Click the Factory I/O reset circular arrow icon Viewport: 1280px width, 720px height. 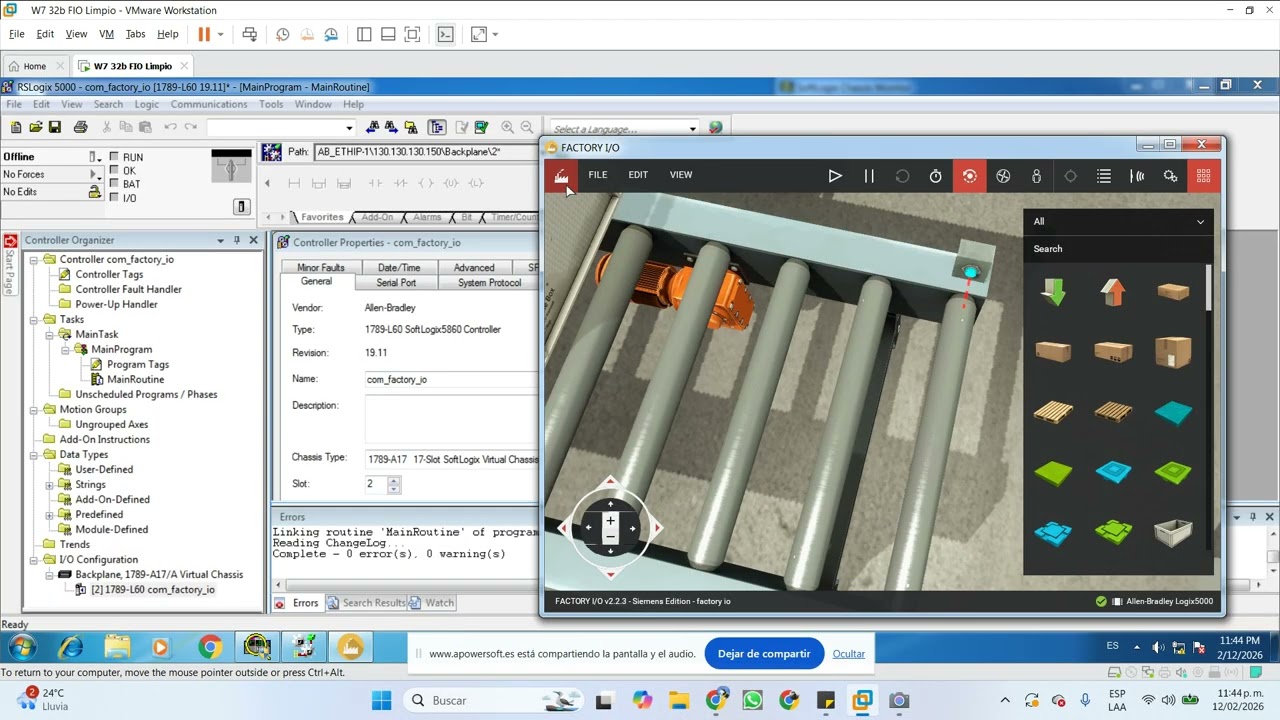pos(902,176)
